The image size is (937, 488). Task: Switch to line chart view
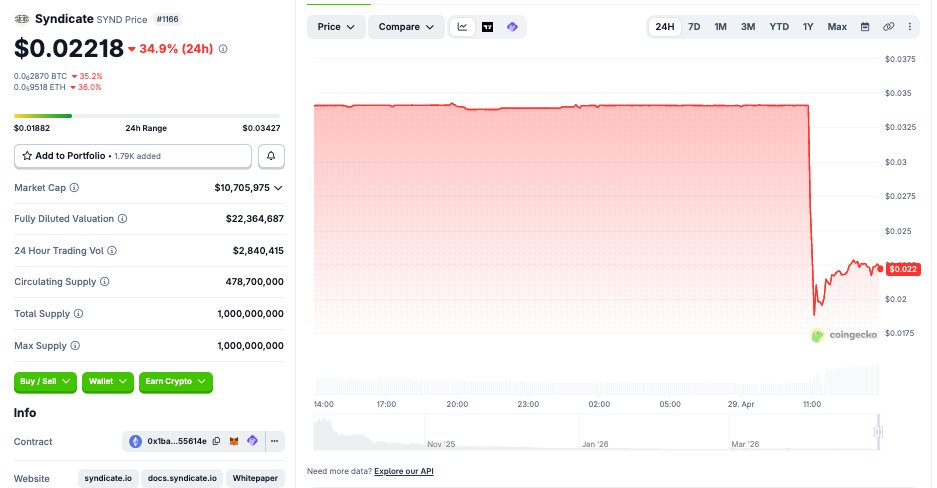tap(463, 27)
